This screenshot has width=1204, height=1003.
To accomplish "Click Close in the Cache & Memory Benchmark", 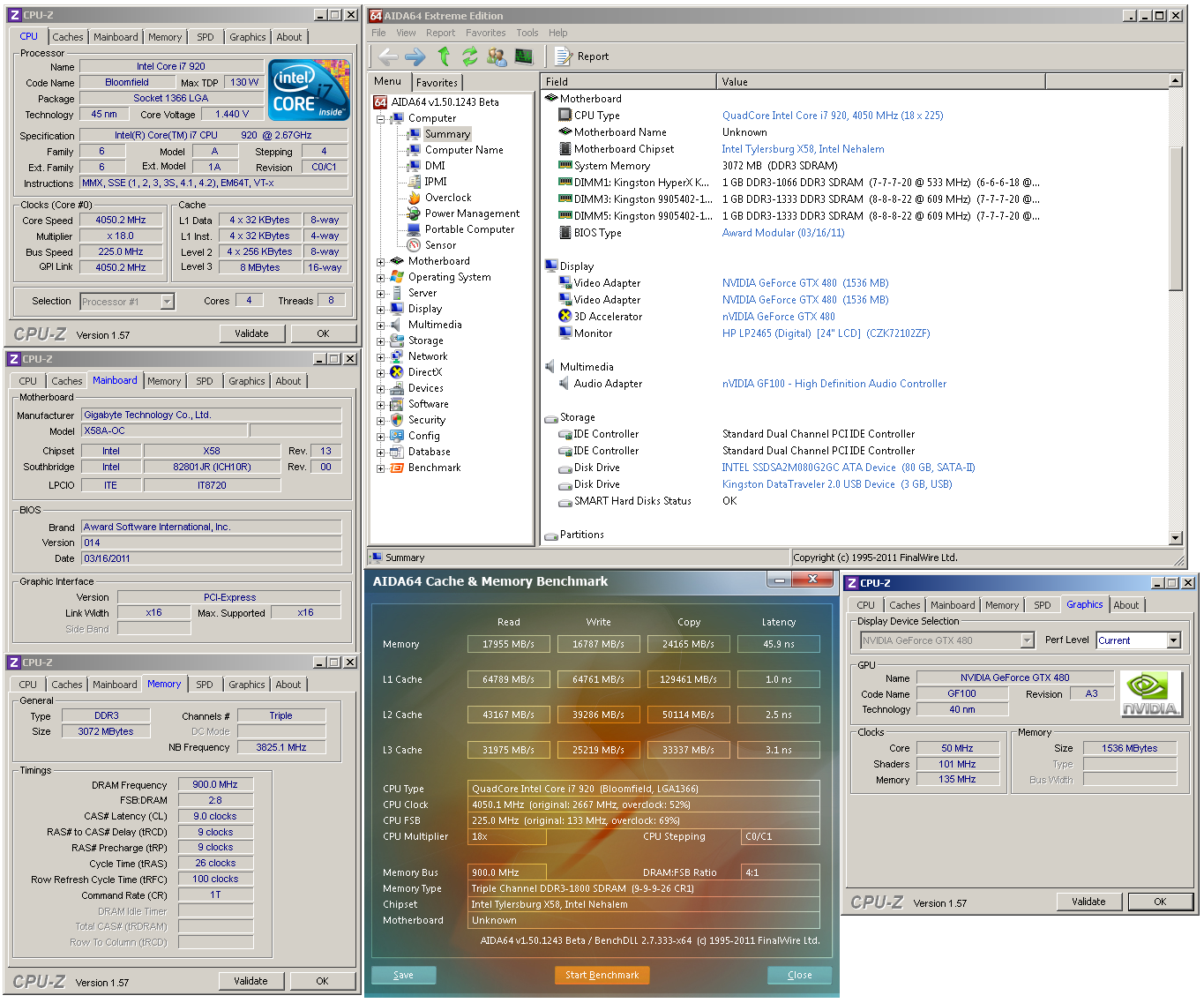I will [x=800, y=975].
